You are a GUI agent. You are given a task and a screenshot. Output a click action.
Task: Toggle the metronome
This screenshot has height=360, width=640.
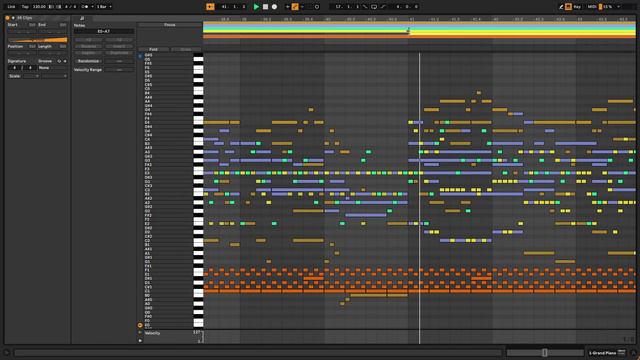click(84, 7)
